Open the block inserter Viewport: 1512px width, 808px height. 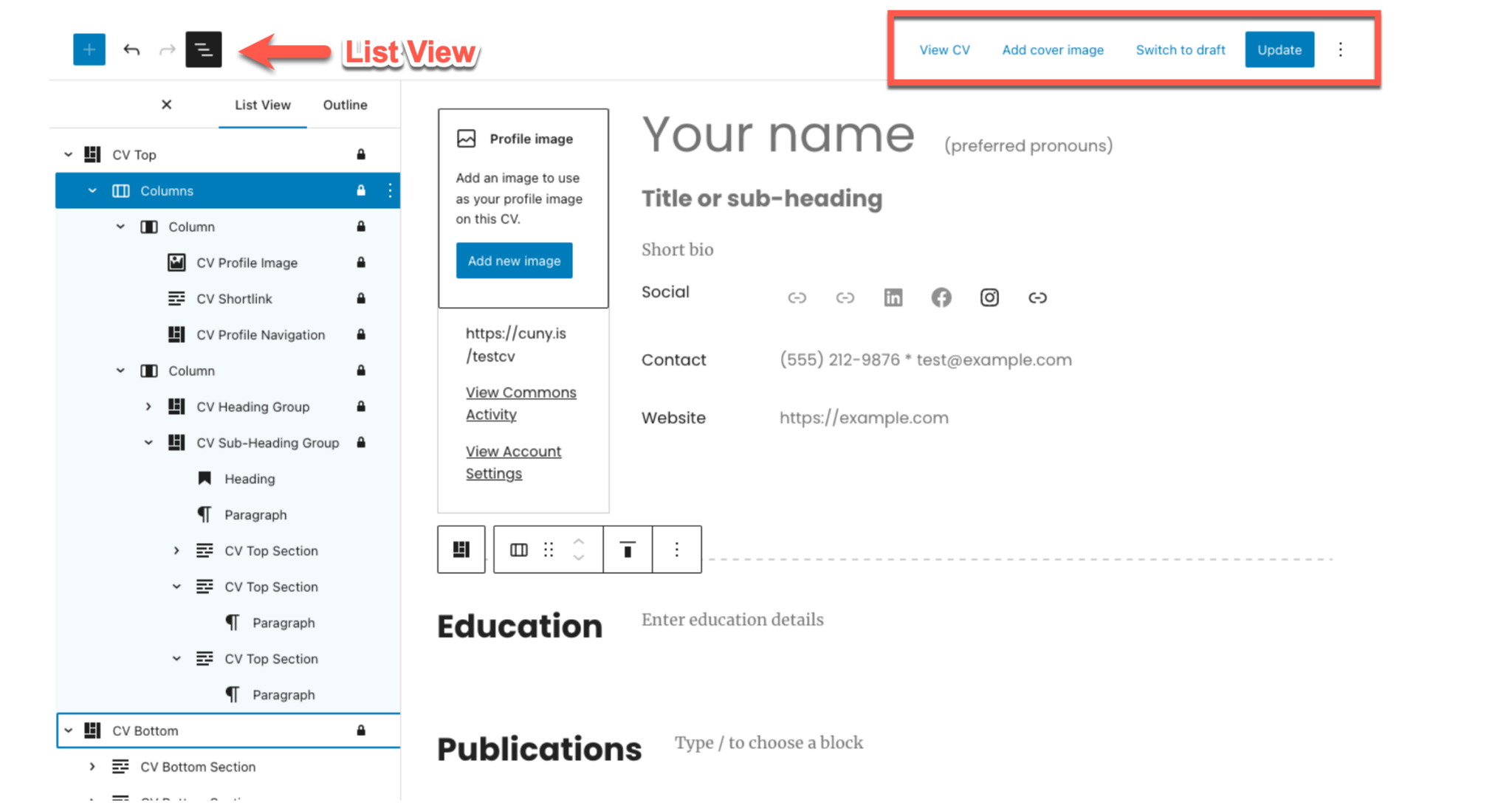(89, 49)
